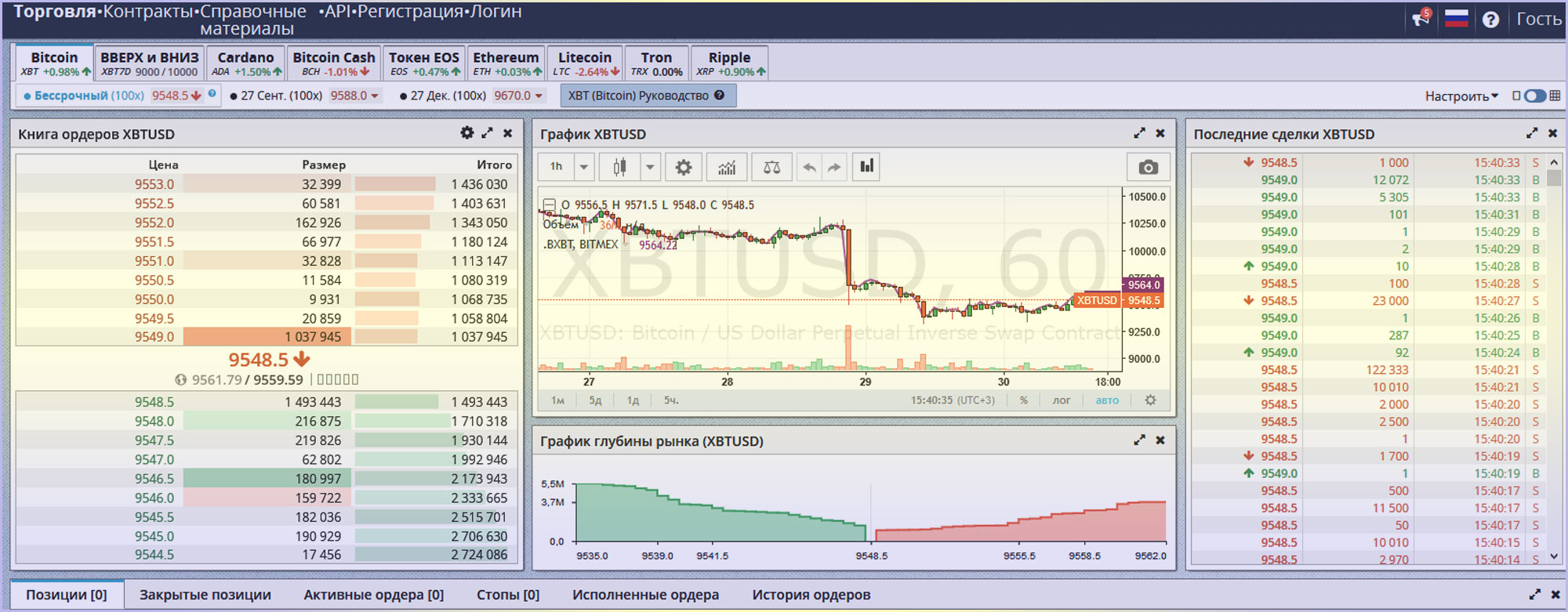This screenshot has height=612, width=1568.
Task: Open order book settings gear icon
Action: pyautogui.click(x=466, y=133)
